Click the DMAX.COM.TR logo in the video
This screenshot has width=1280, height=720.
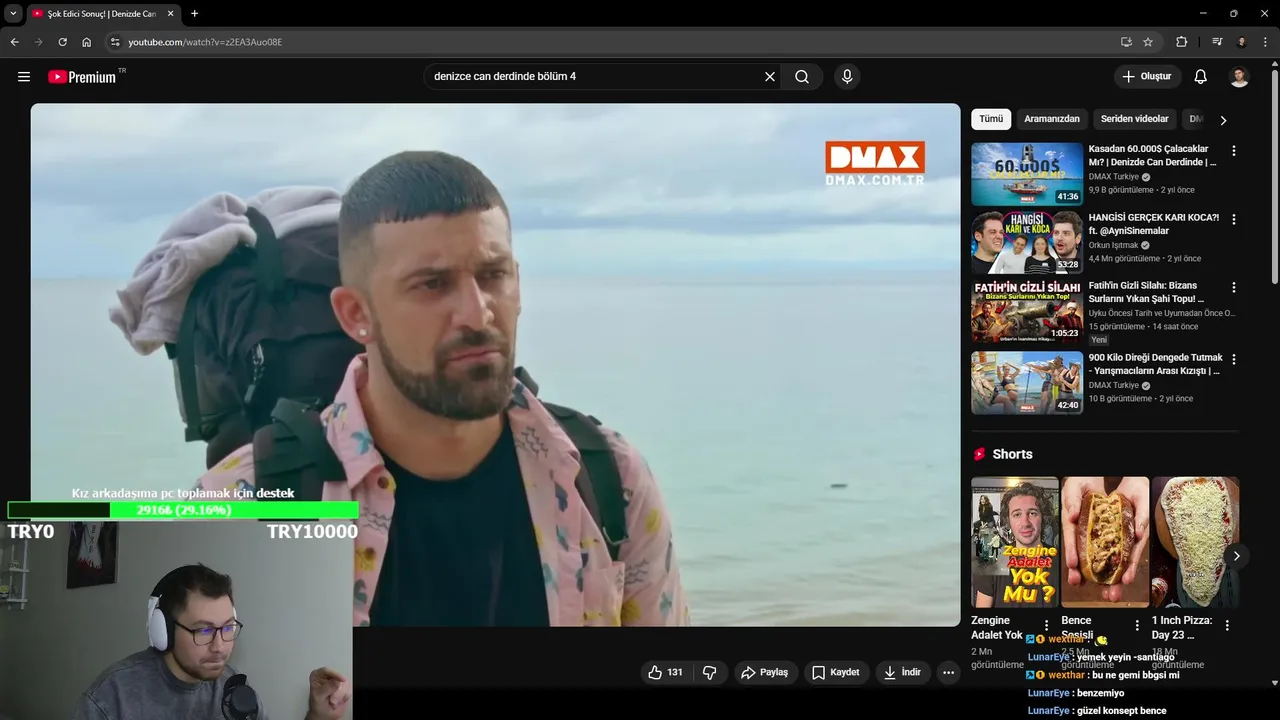(x=874, y=163)
